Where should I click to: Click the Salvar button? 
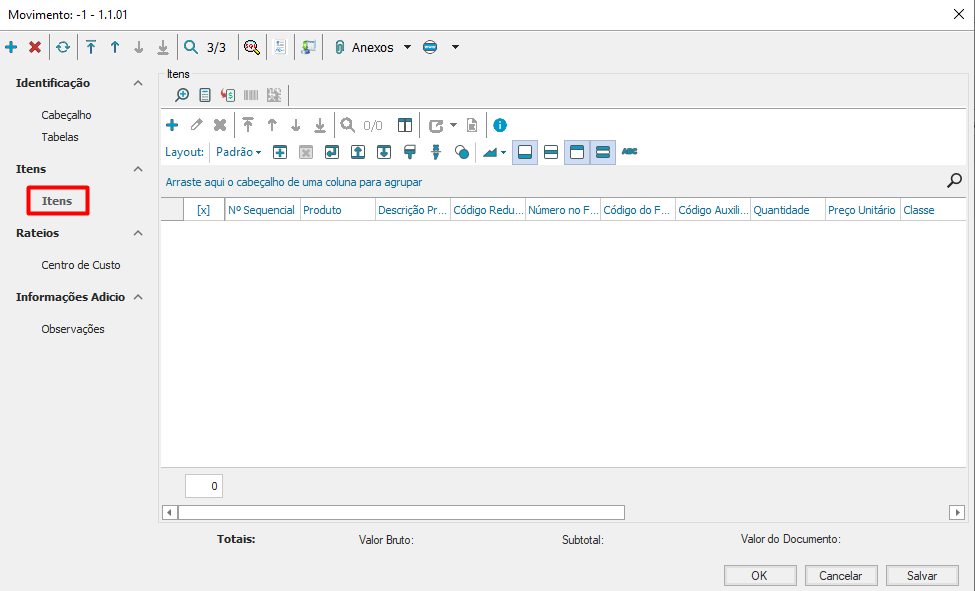tap(921, 575)
